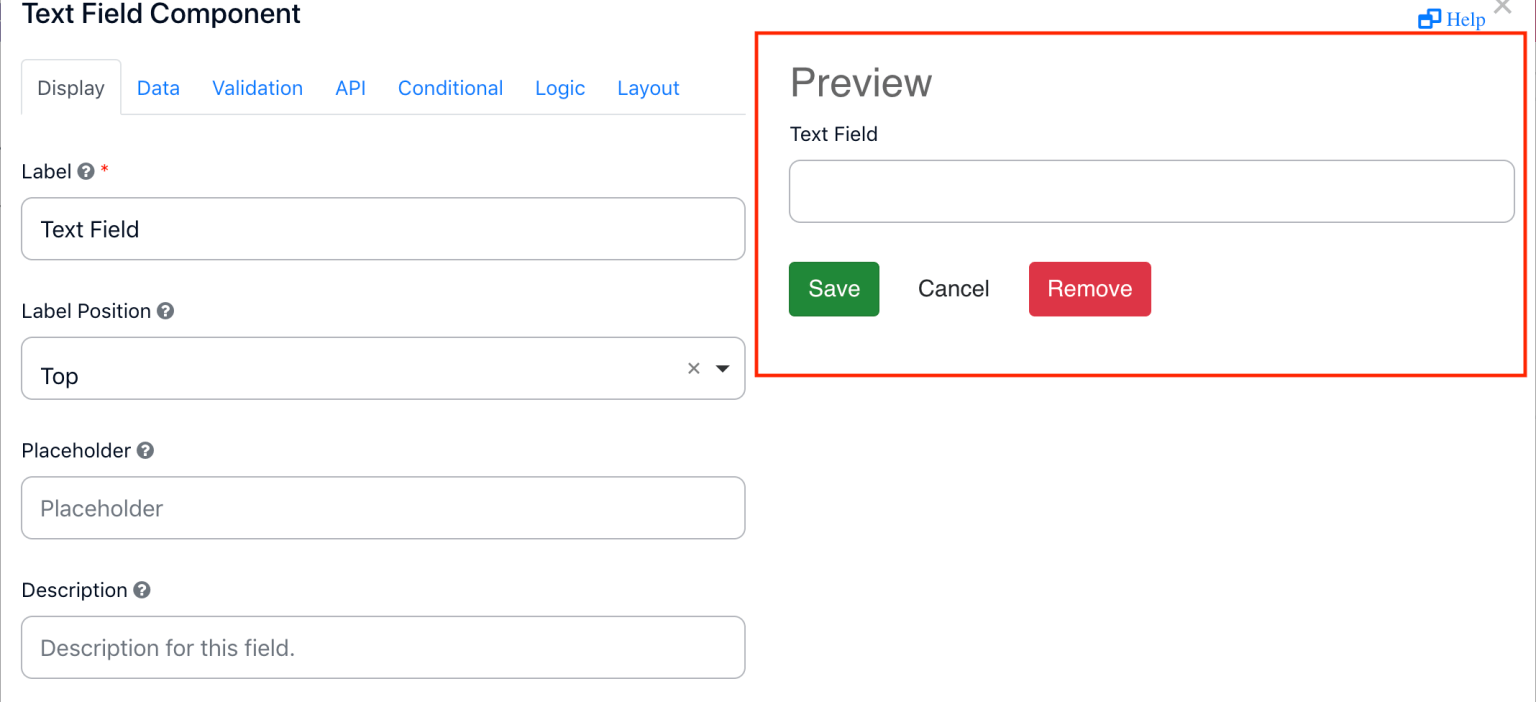The image size is (1536, 702).
Task: Clear the Label Position selection with X
Action: [694, 368]
